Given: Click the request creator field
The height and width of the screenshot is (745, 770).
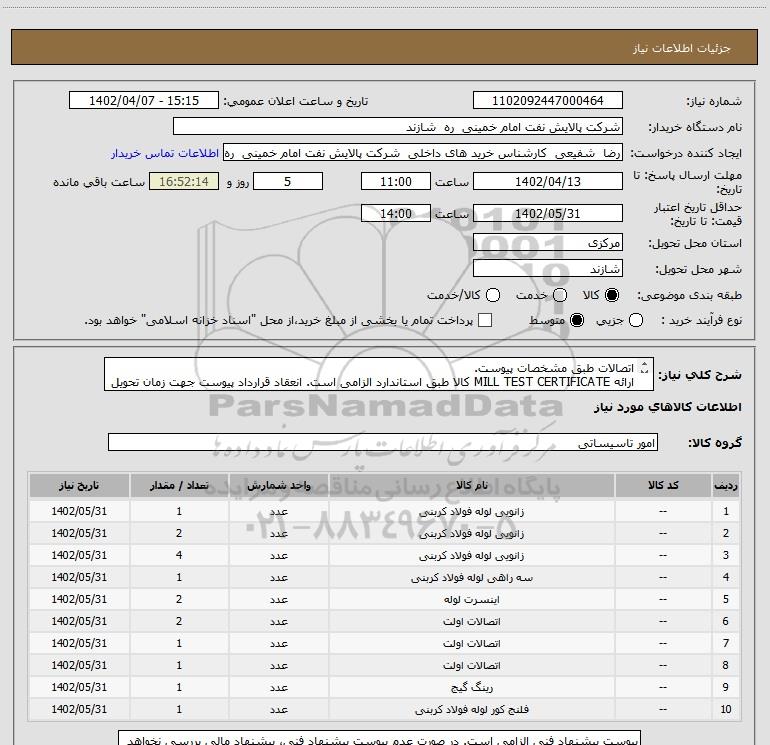Looking at the screenshot, I should point(423,153).
